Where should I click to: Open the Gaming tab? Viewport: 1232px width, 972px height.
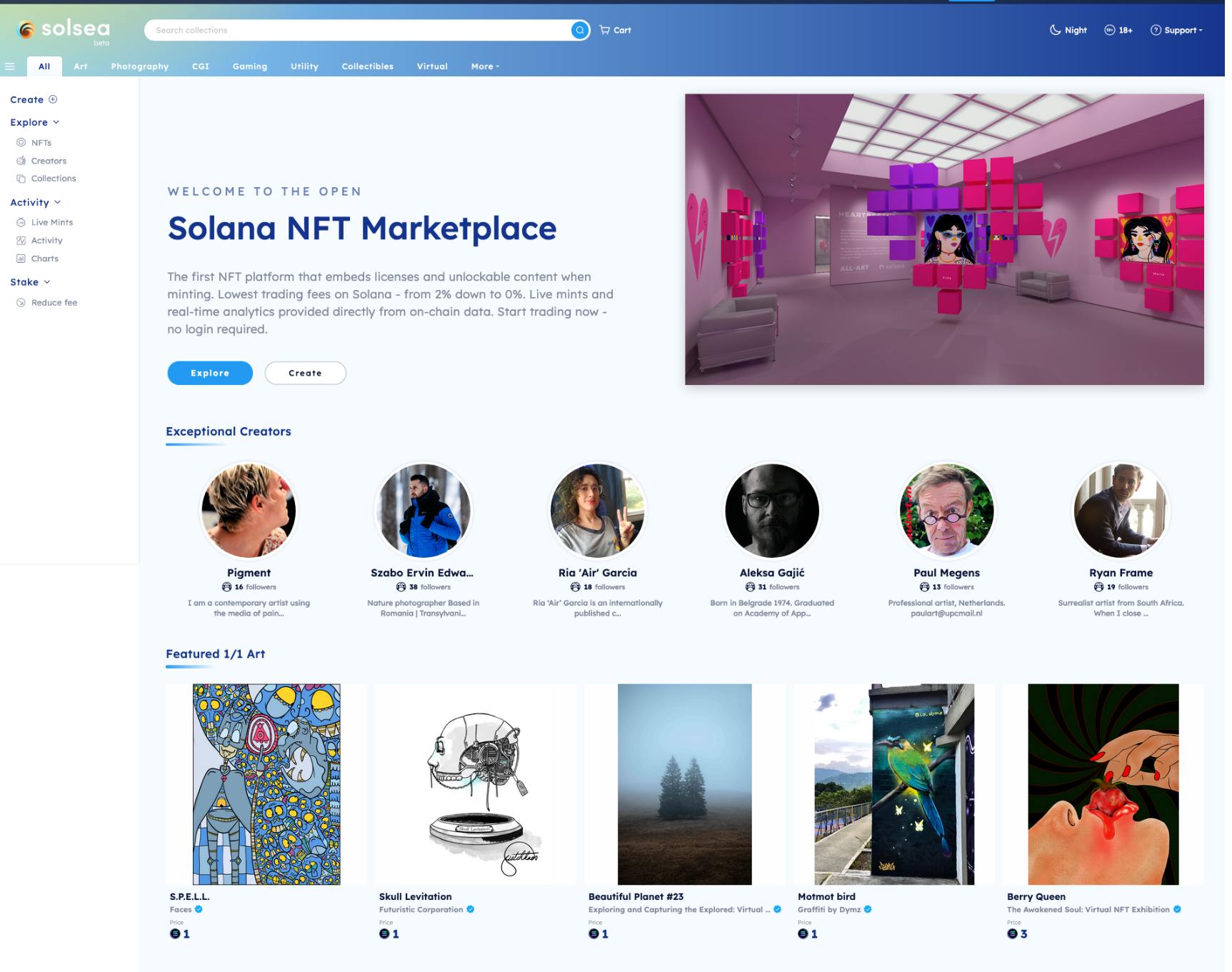(x=251, y=66)
